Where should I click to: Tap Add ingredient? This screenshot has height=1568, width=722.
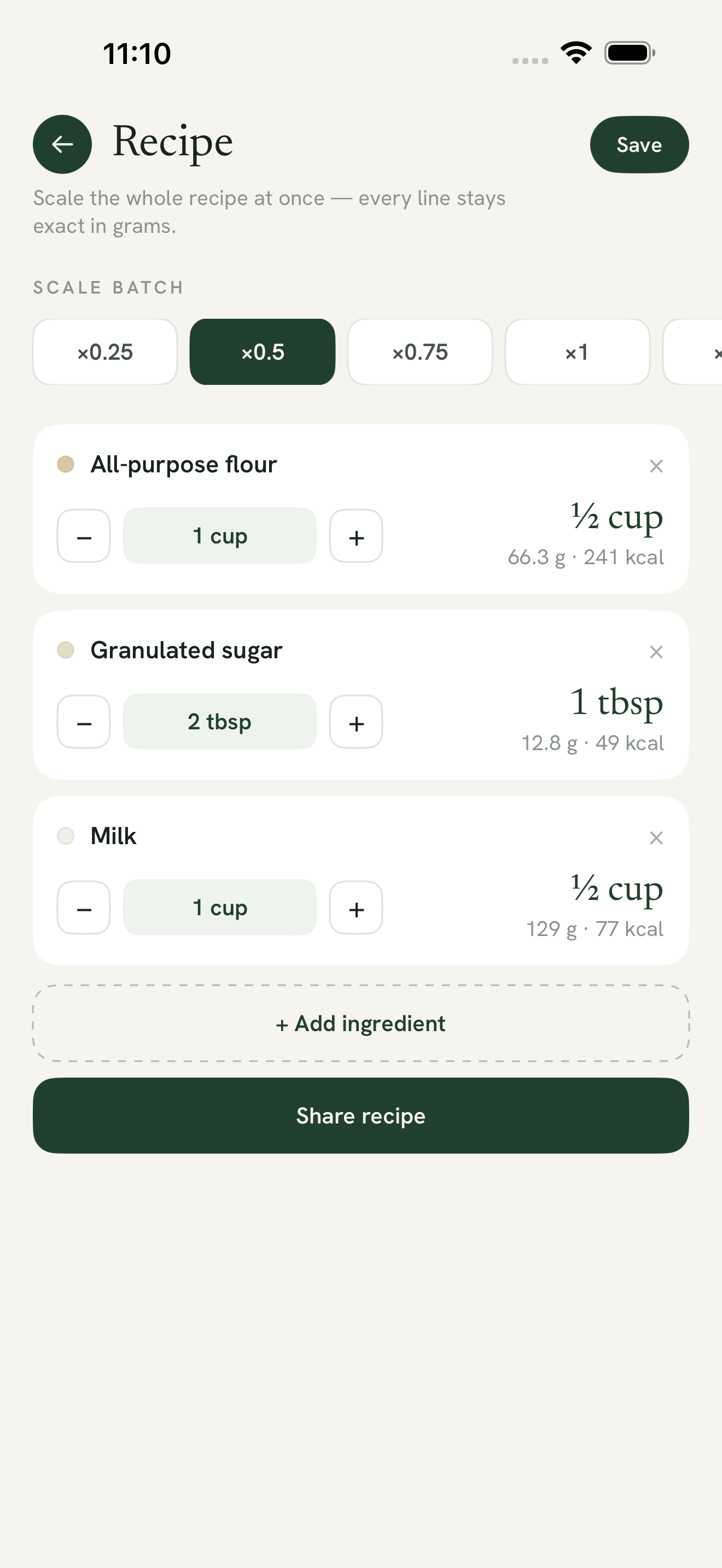tap(361, 1023)
